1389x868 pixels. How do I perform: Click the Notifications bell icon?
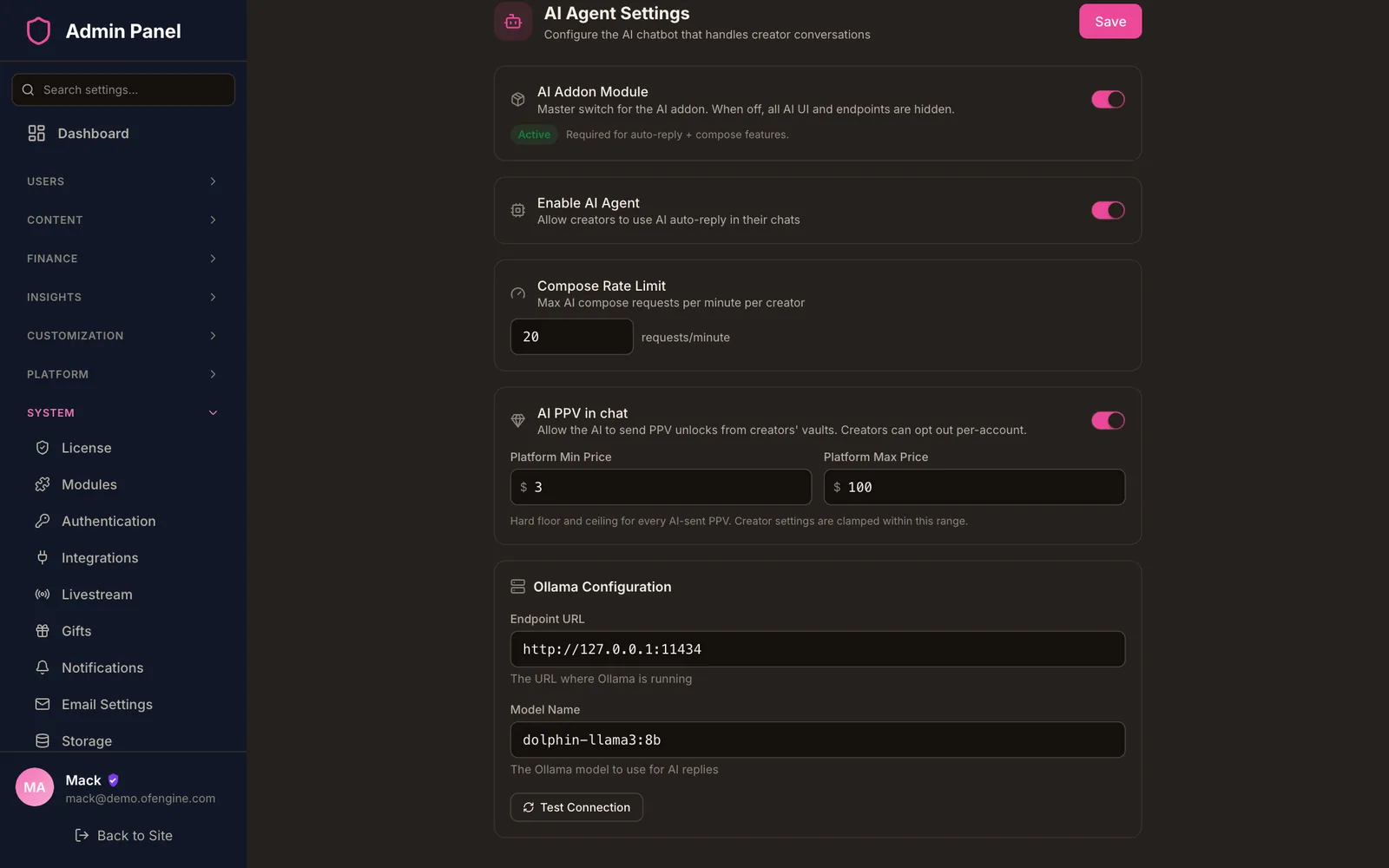[x=43, y=667]
